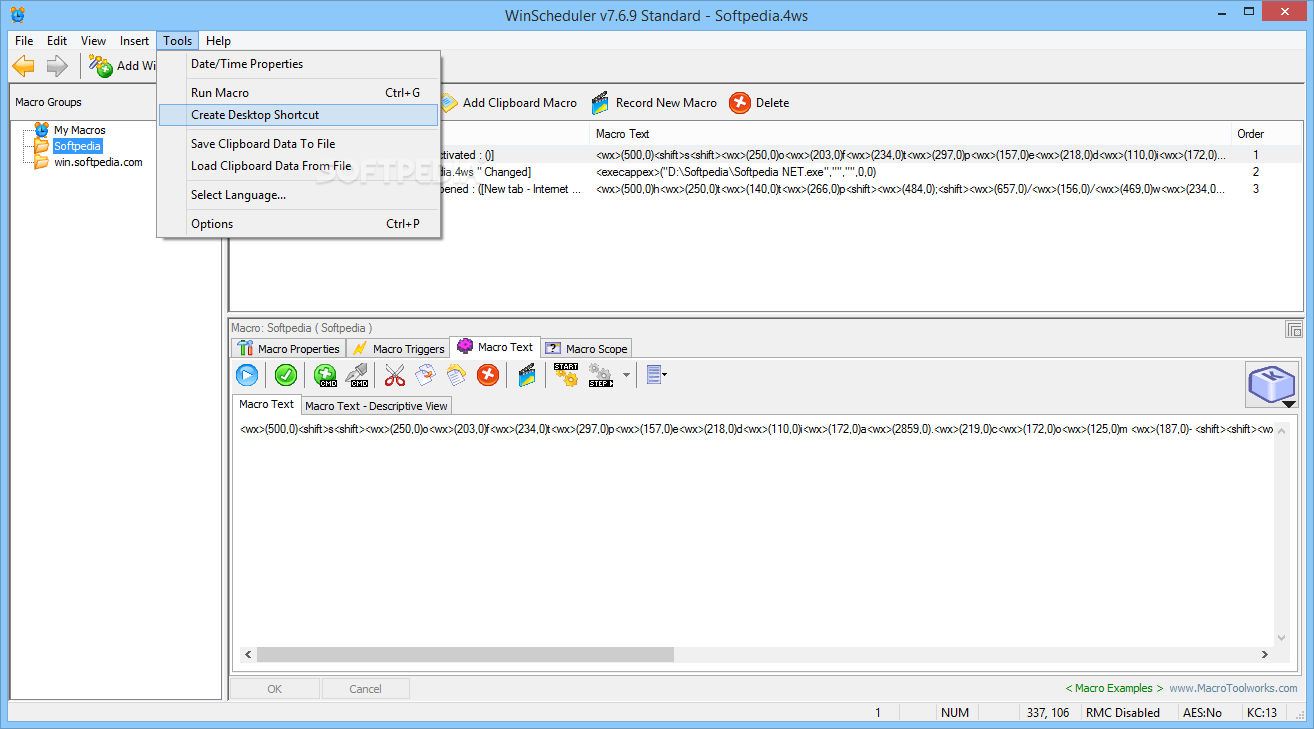Image resolution: width=1314 pixels, height=729 pixels.
Task: Choose Date/Time Properties from Tools menu
Action: (x=298, y=64)
